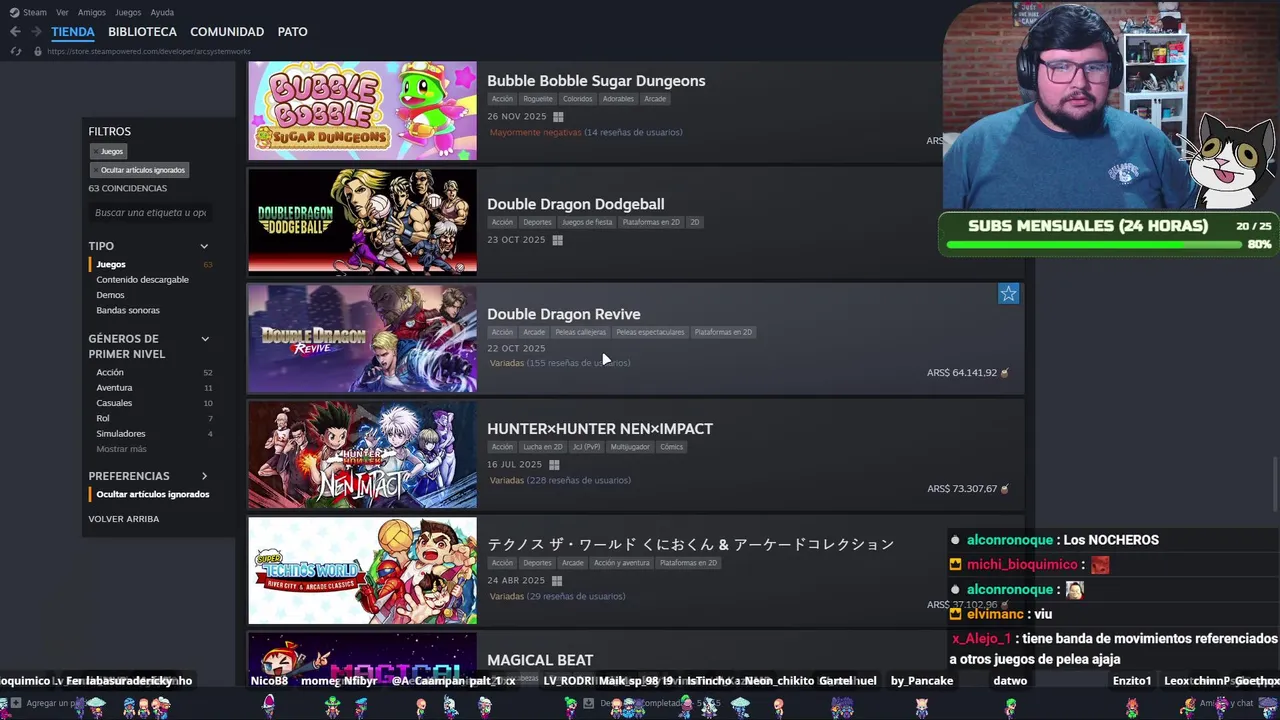Screen dimensions: 1280x720
Task: Open the Steam menu
Action: (35, 12)
